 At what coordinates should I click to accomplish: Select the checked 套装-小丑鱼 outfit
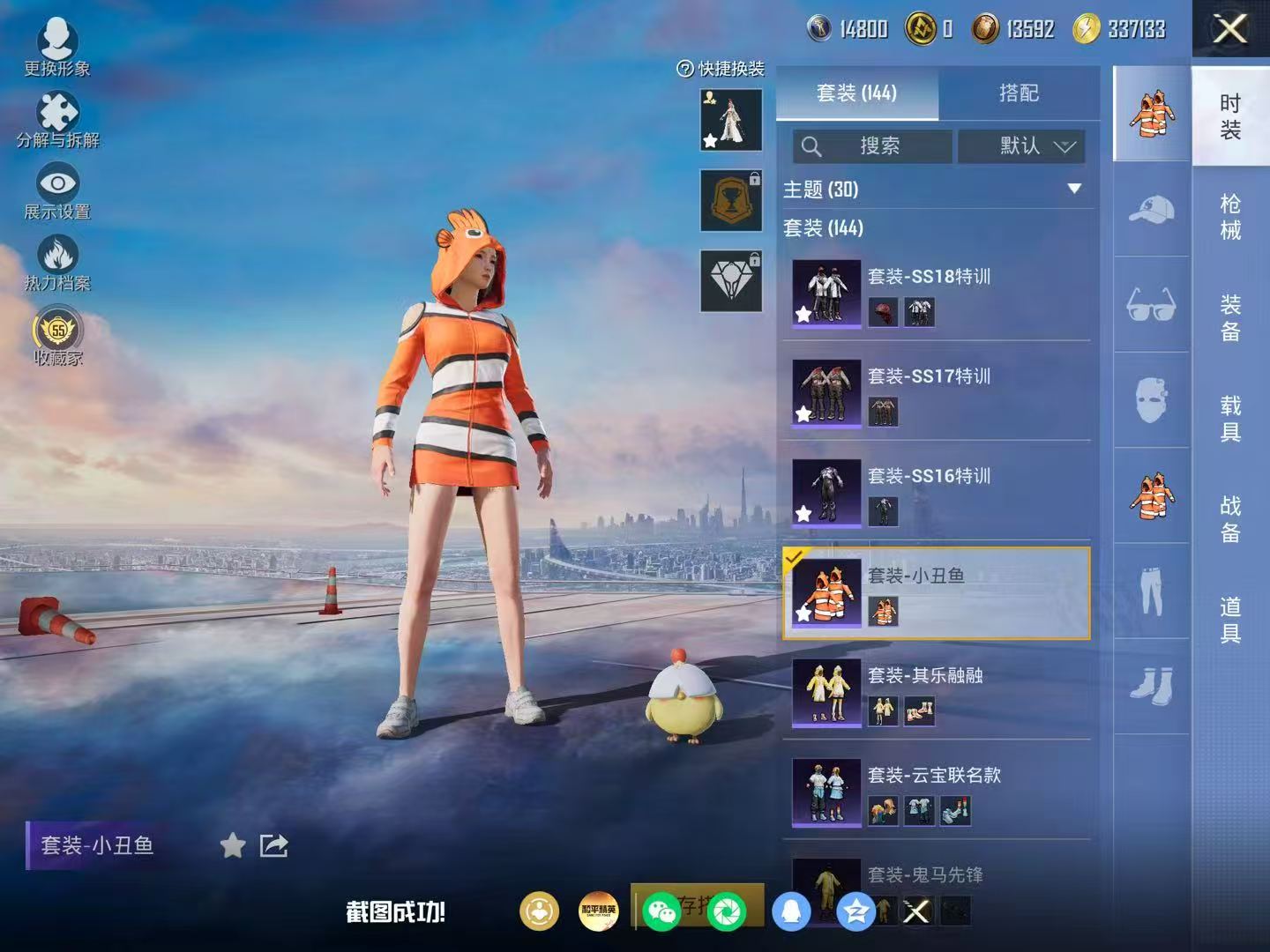(937, 593)
